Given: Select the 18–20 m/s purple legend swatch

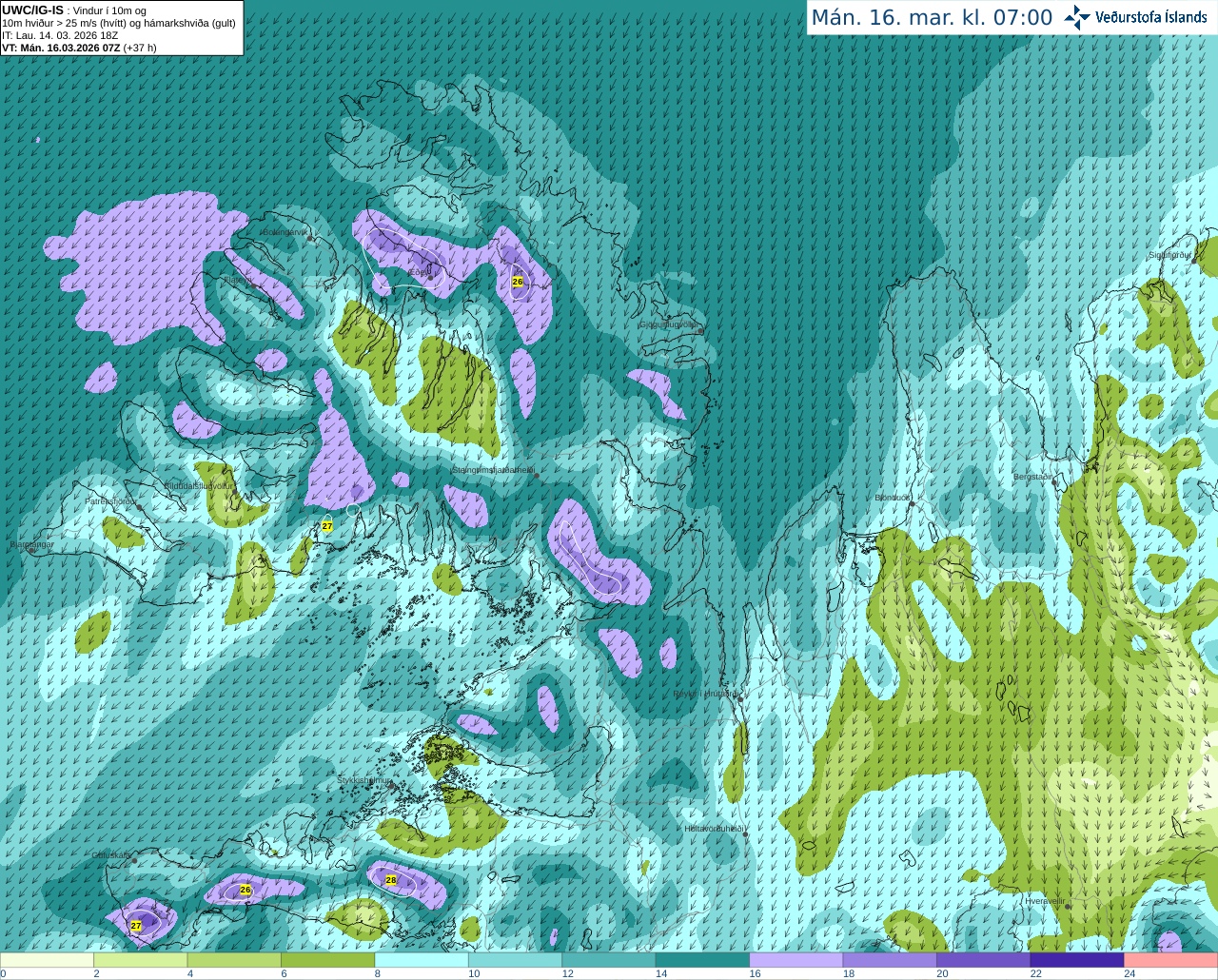Looking at the screenshot, I should (891, 960).
